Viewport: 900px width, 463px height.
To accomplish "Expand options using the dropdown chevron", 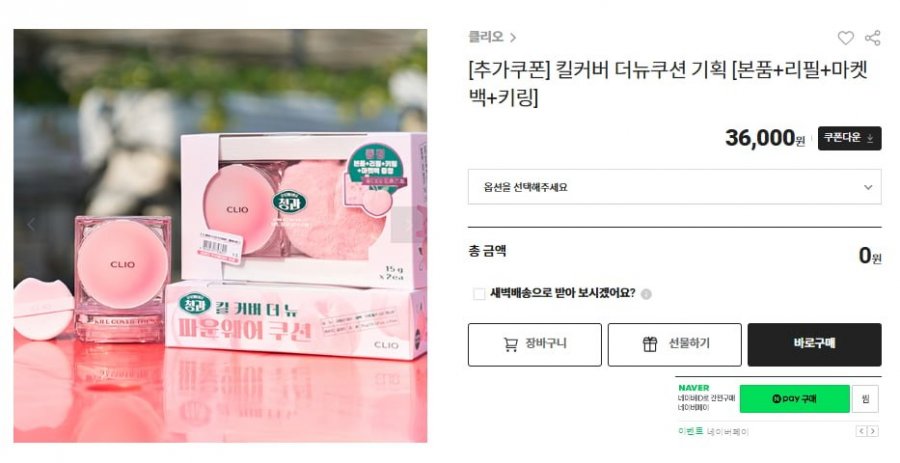I will point(868,187).
